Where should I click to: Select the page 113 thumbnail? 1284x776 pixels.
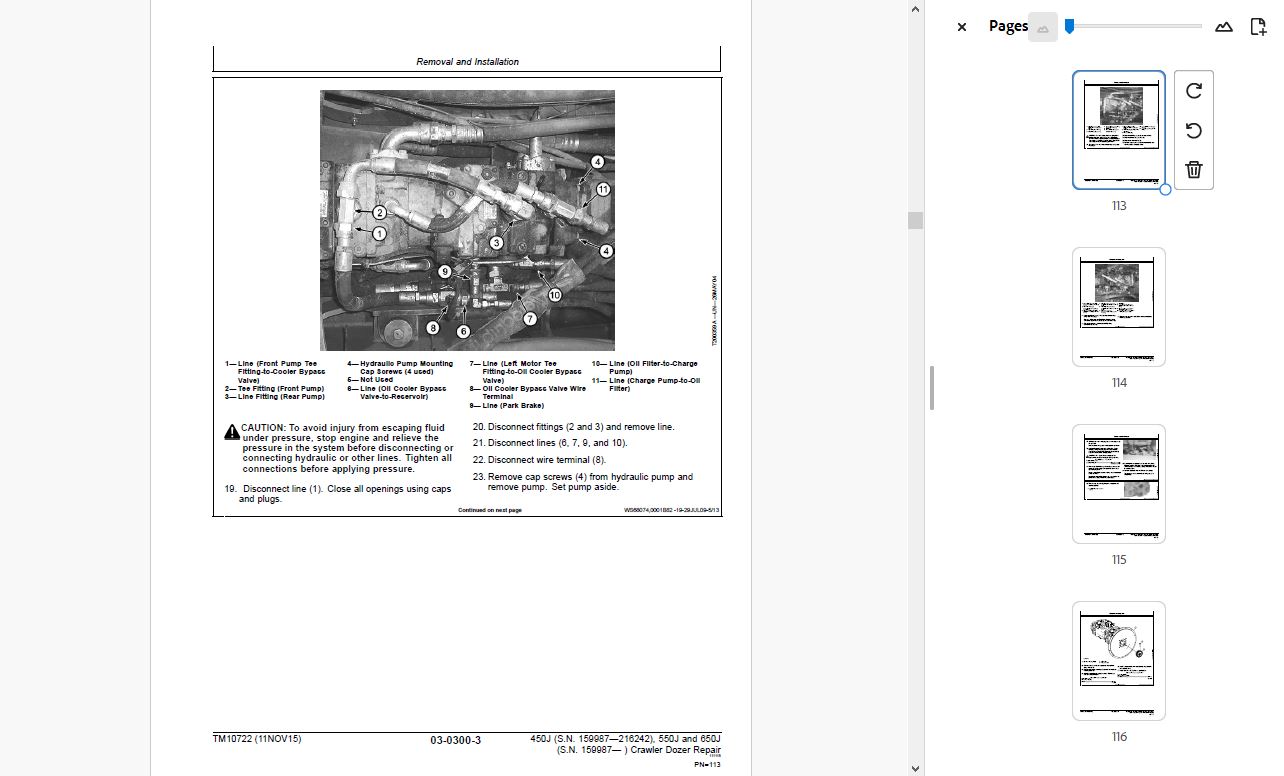pos(1119,130)
